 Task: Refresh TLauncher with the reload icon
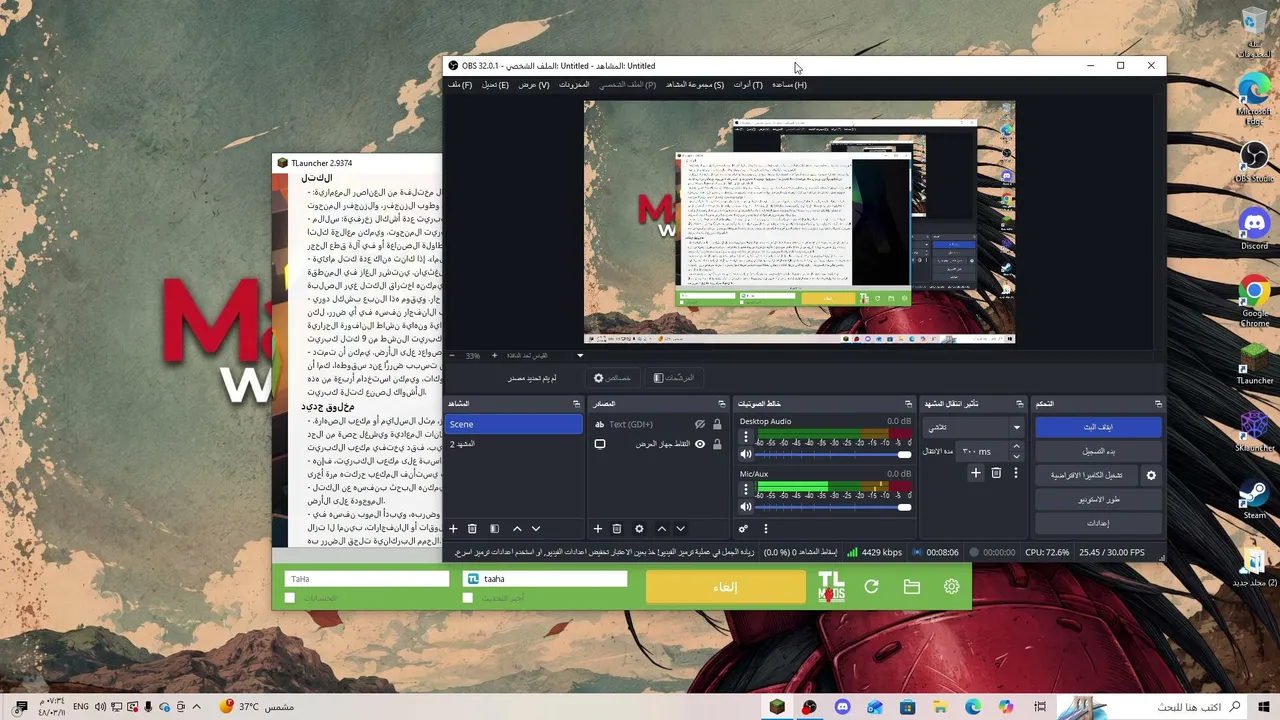871,587
